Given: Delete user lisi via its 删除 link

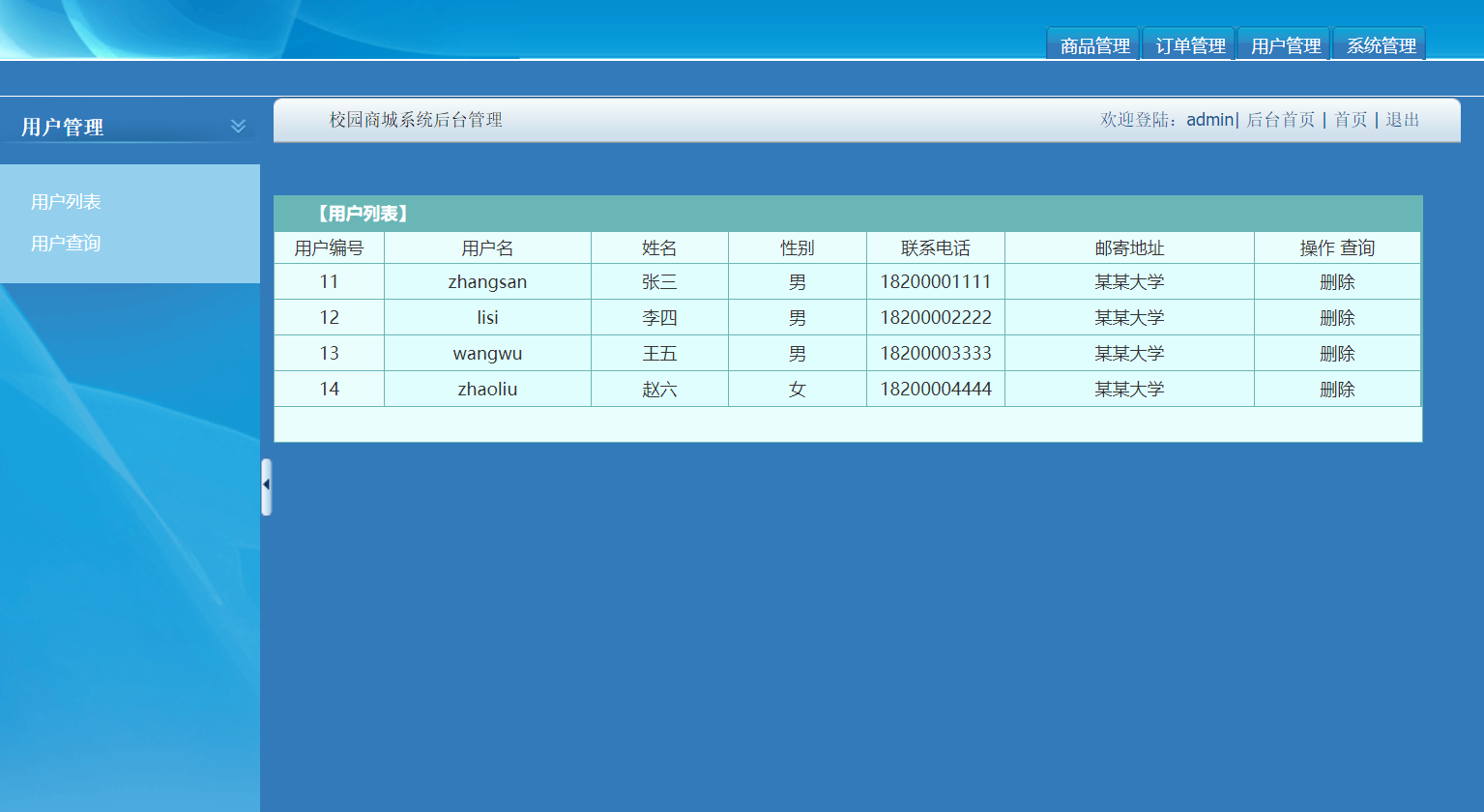Looking at the screenshot, I should click(x=1337, y=318).
